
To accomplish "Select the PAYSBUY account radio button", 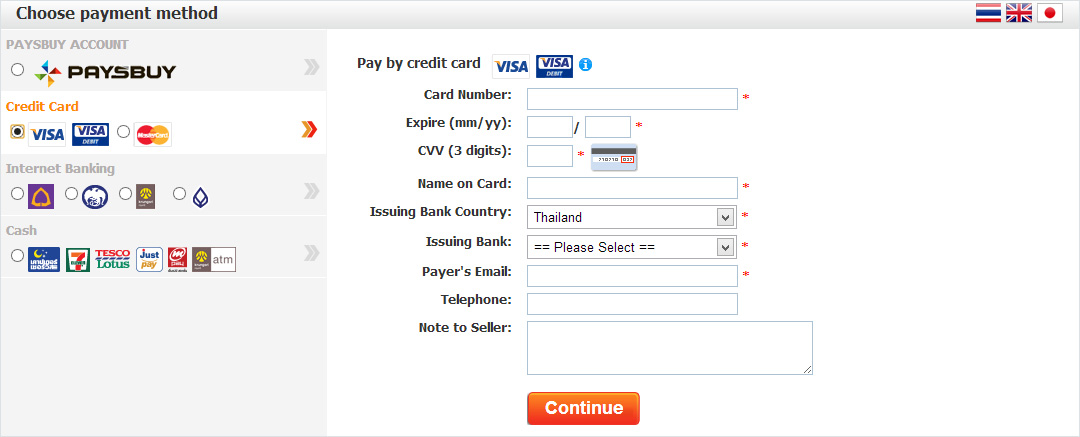I will click(x=17, y=70).
